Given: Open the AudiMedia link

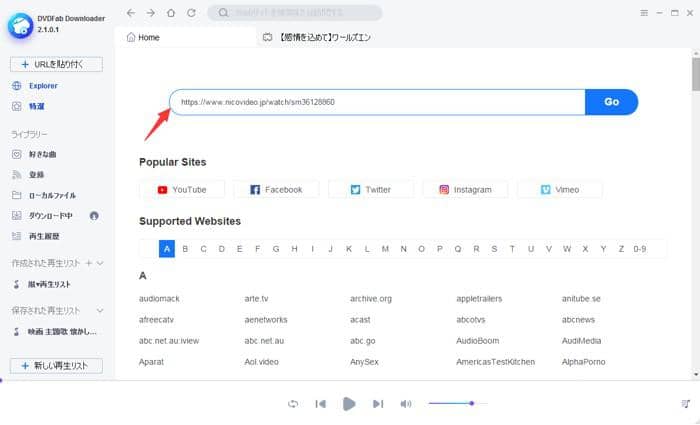Looking at the screenshot, I should coord(581,341).
